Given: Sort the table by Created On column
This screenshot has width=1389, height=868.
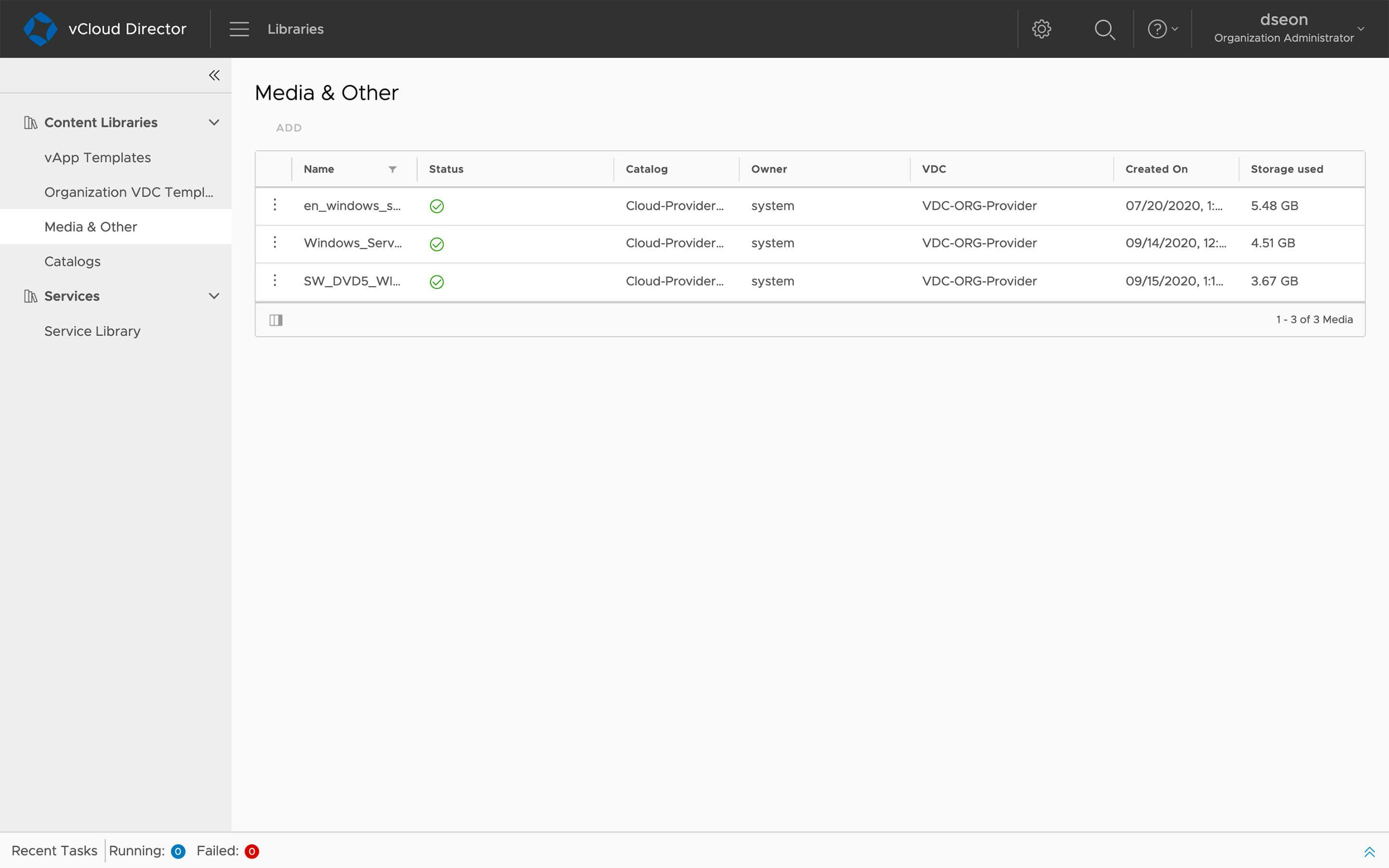Looking at the screenshot, I should pyautogui.click(x=1156, y=169).
